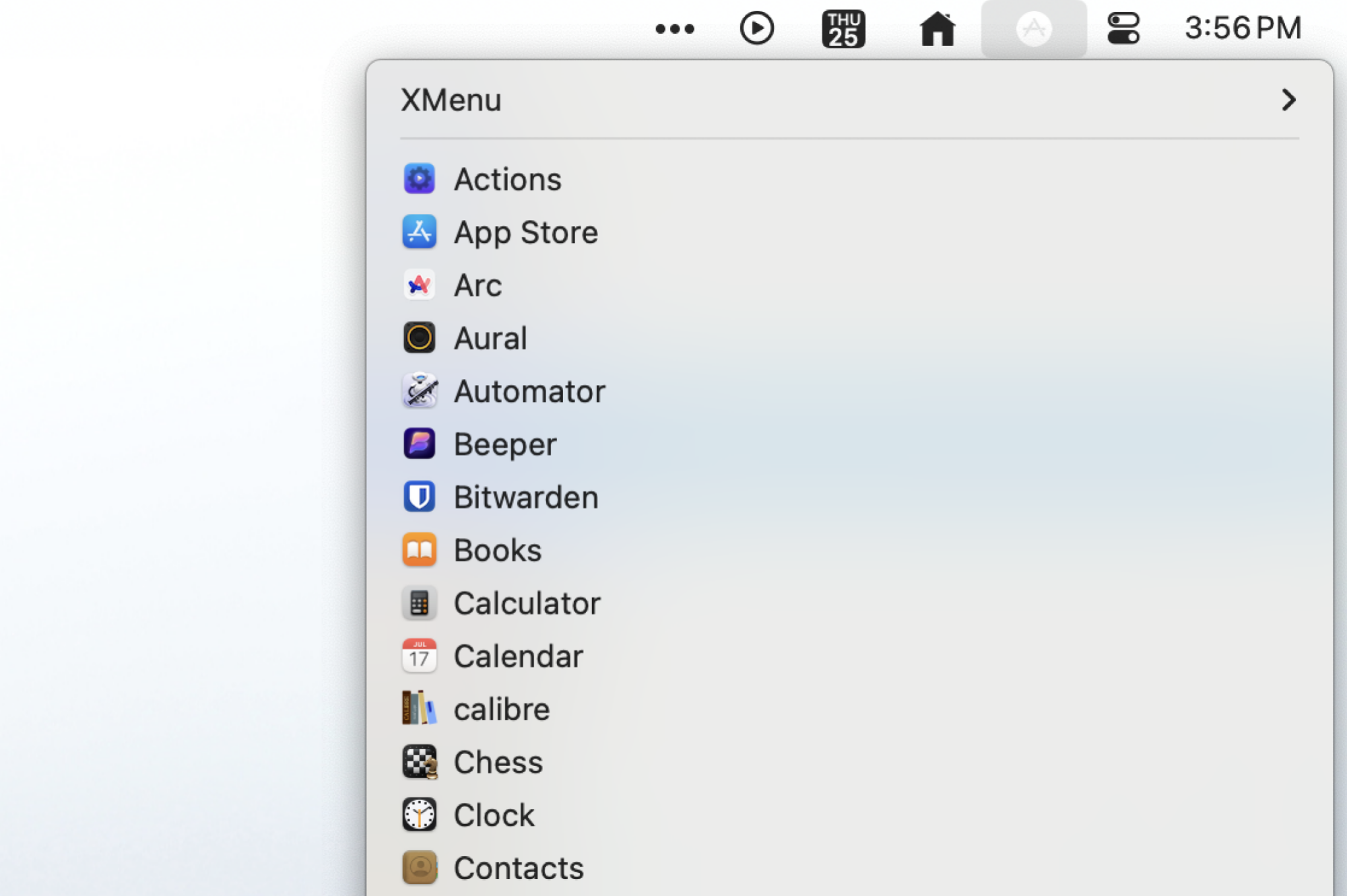This screenshot has width=1347, height=896.
Task: Open the Bitwarden shield icon
Action: [419, 497]
